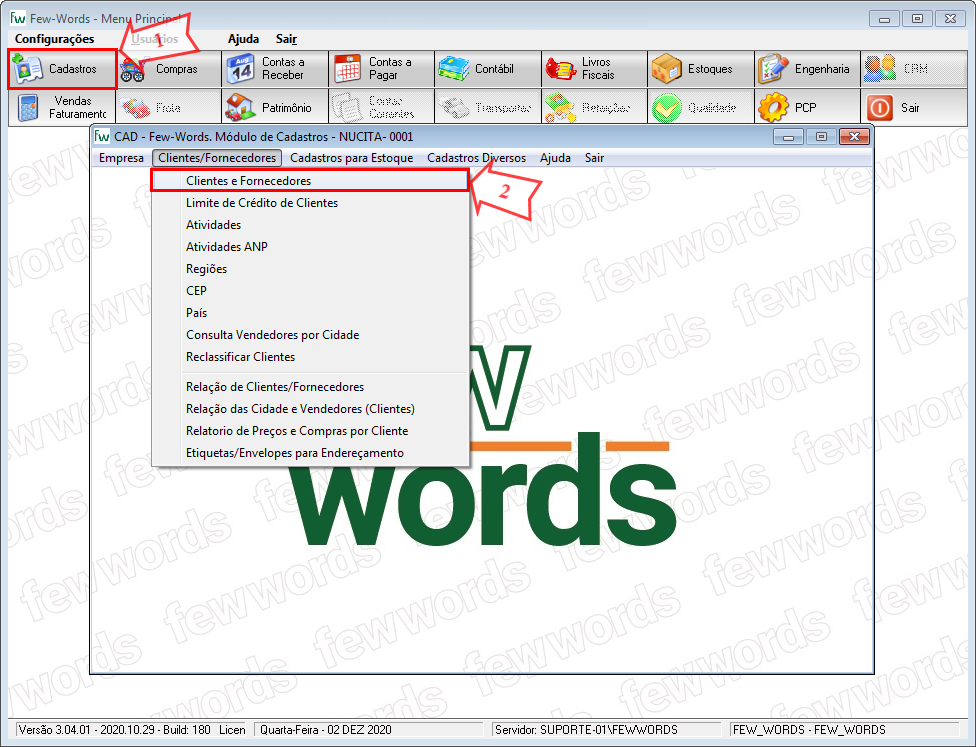Close the CAD module window

click(854, 136)
